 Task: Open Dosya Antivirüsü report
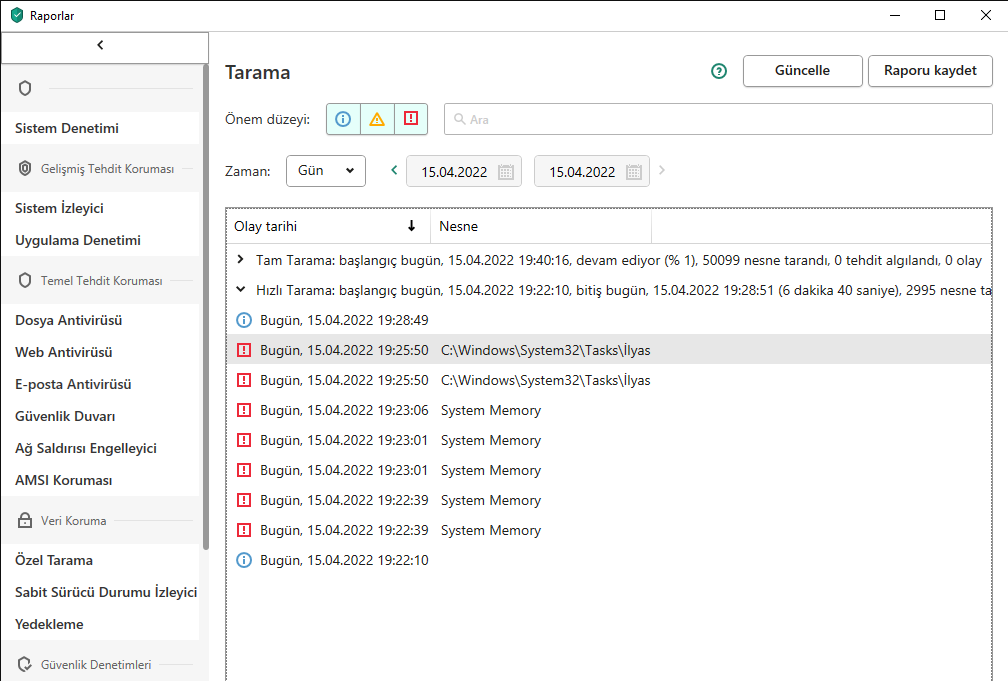pyautogui.click(x=68, y=320)
